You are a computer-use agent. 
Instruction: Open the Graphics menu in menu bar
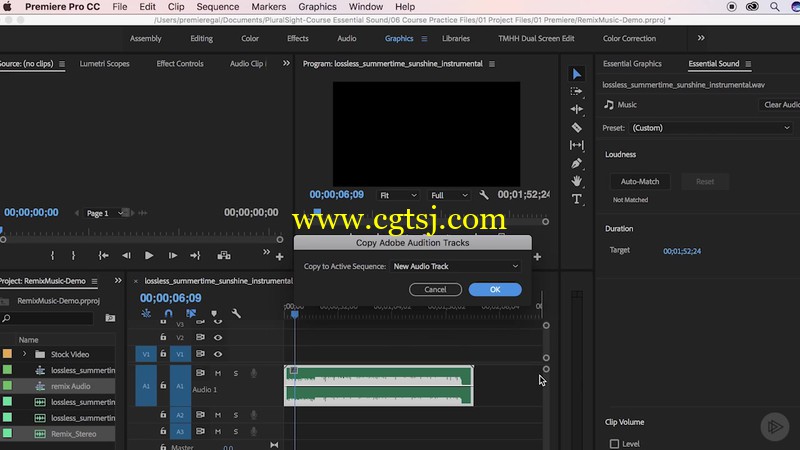pos(317,7)
